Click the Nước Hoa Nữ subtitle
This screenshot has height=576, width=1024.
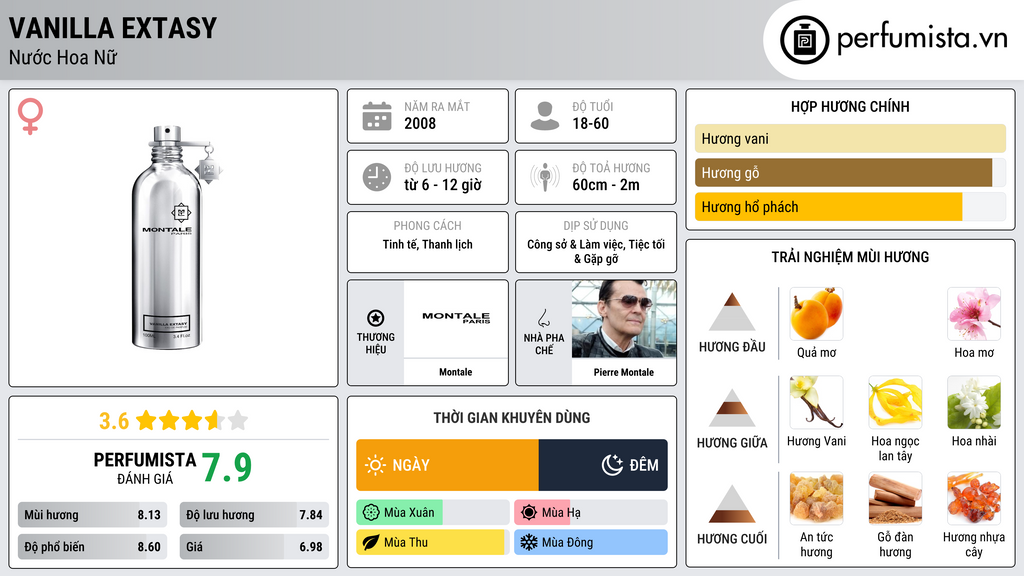(63, 58)
